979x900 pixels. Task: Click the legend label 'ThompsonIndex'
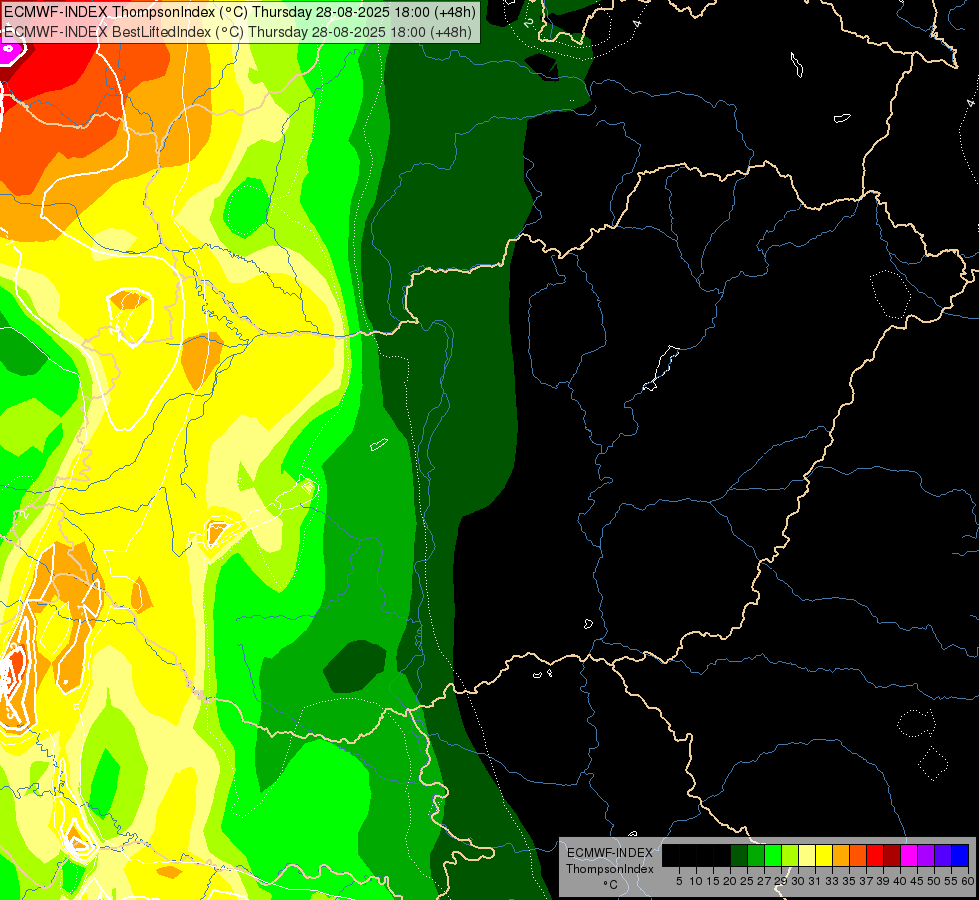click(610, 869)
